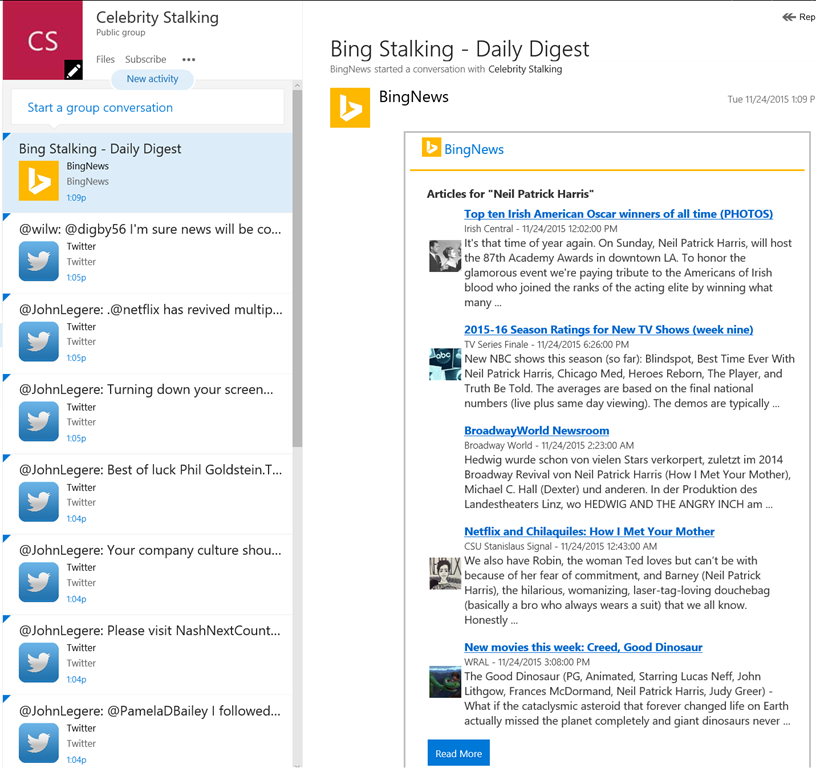This screenshot has width=816, height=768.
Task: Click the 'CSU Stanislaus Signal' source line
Action: click(x=560, y=546)
